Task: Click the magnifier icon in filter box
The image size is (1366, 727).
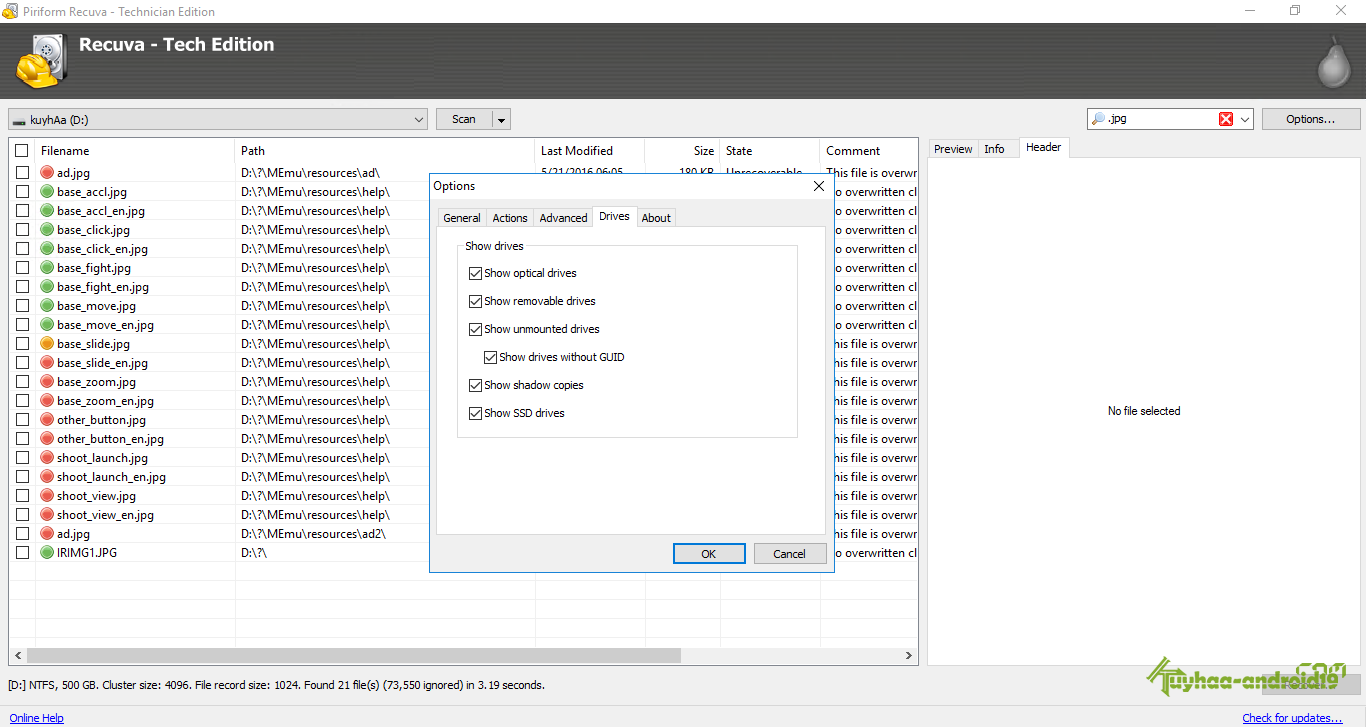Action: click(x=1098, y=119)
